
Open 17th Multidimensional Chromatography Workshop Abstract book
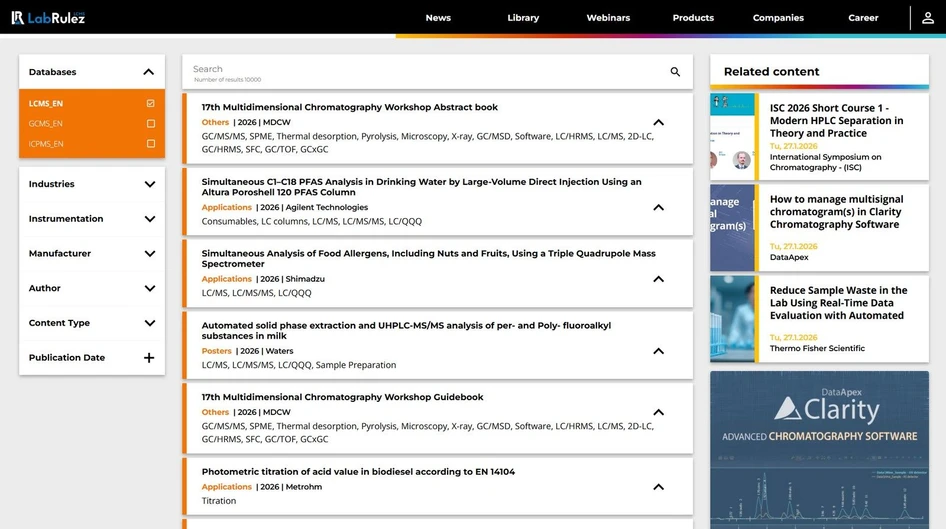pyautogui.click(x=349, y=107)
